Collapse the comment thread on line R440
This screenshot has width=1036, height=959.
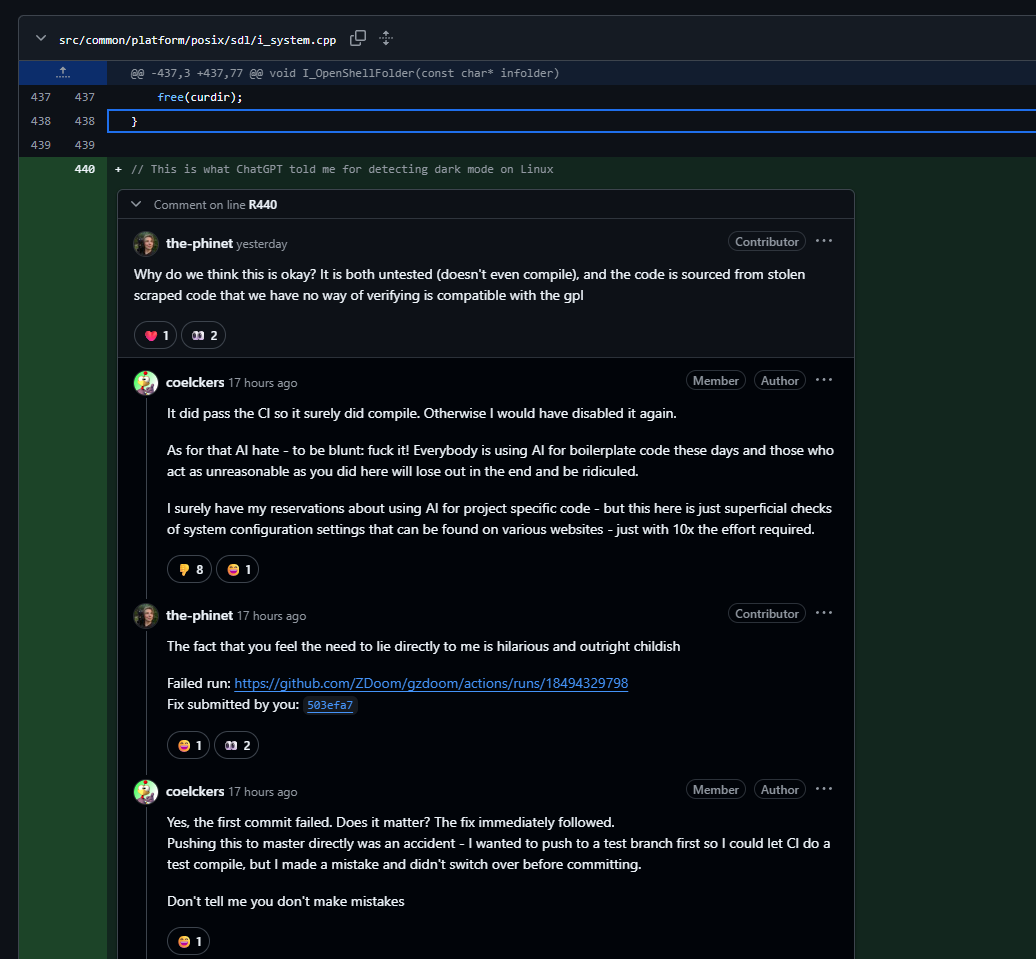[136, 204]
